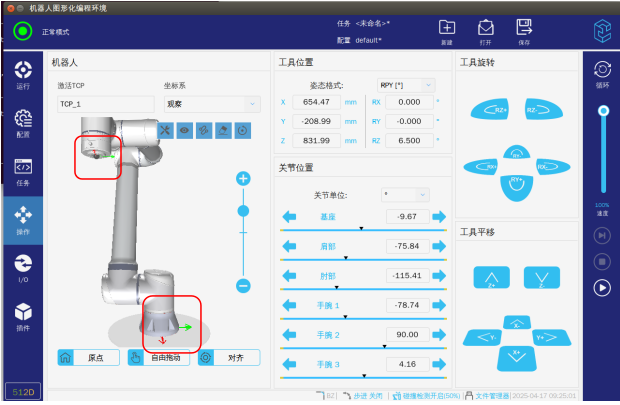This screenshot has height=405, width=620.
Task: Click the right arrow for 基座 joint
Action: pyautogui.click(x=440, y=217)
